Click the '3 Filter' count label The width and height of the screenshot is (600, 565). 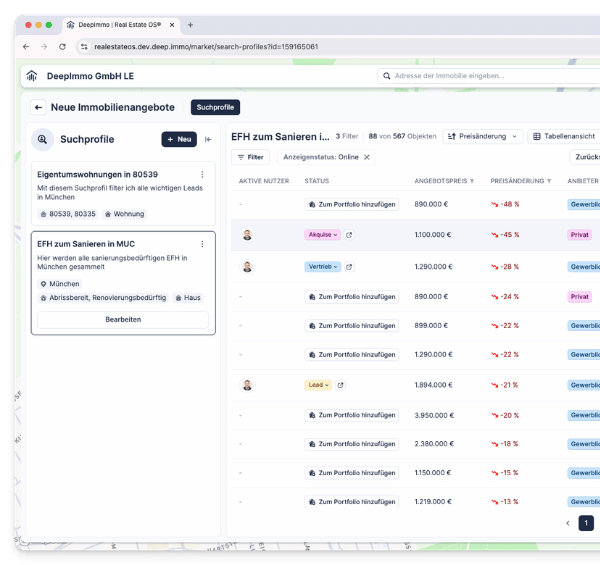point(347,136)
